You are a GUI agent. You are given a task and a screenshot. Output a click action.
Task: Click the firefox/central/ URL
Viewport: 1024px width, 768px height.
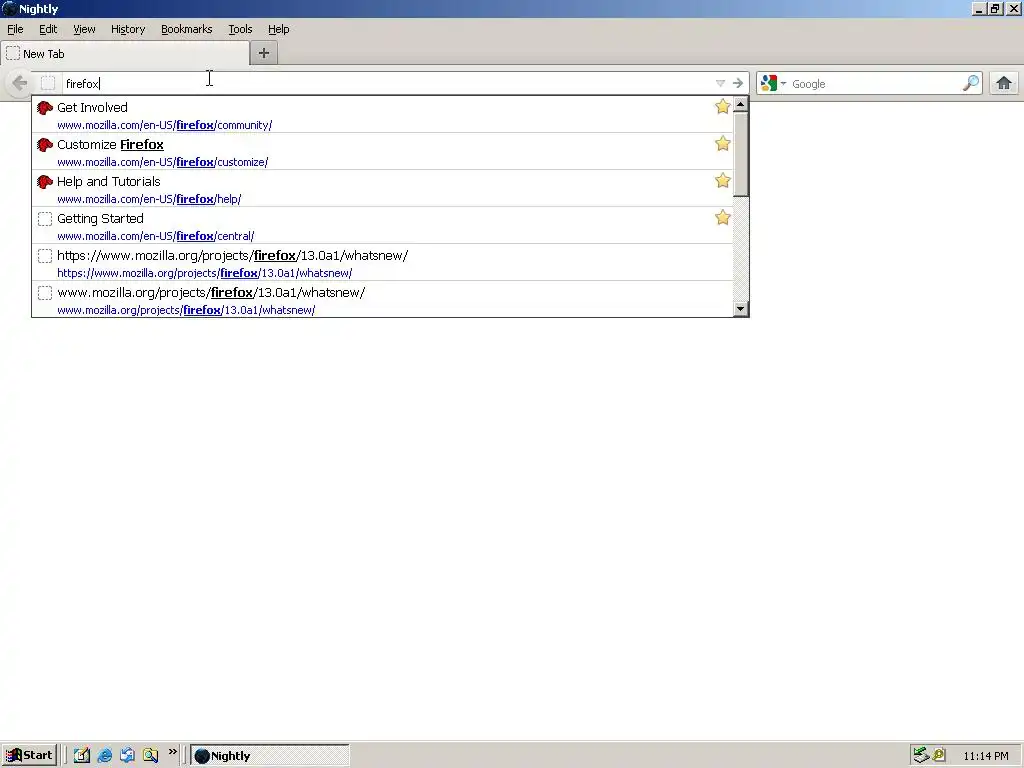[155, 236]
